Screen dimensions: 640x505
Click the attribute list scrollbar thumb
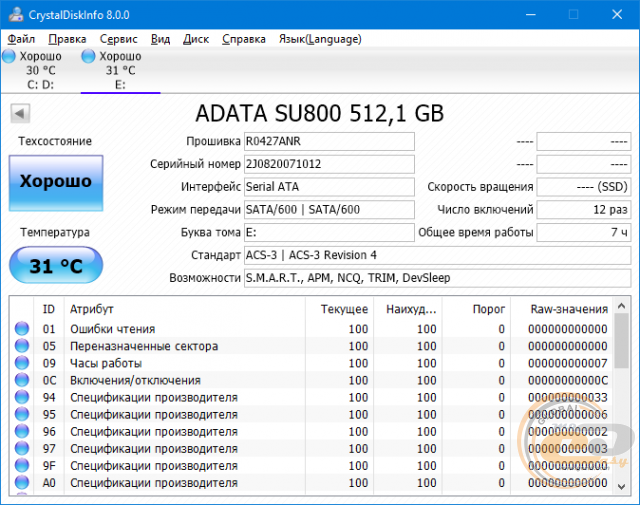(622, 341)
